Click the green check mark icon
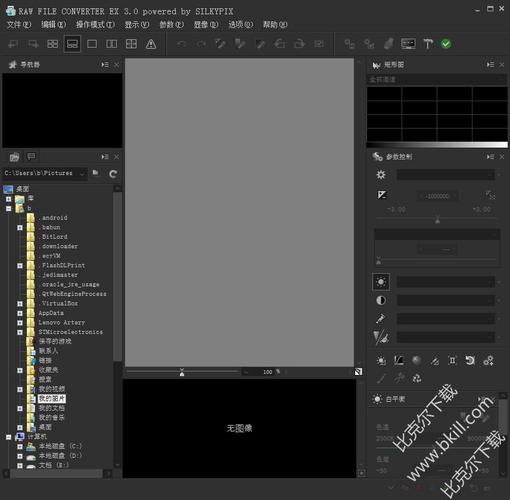Screen dimensions: 510x500 click(446, 44)
